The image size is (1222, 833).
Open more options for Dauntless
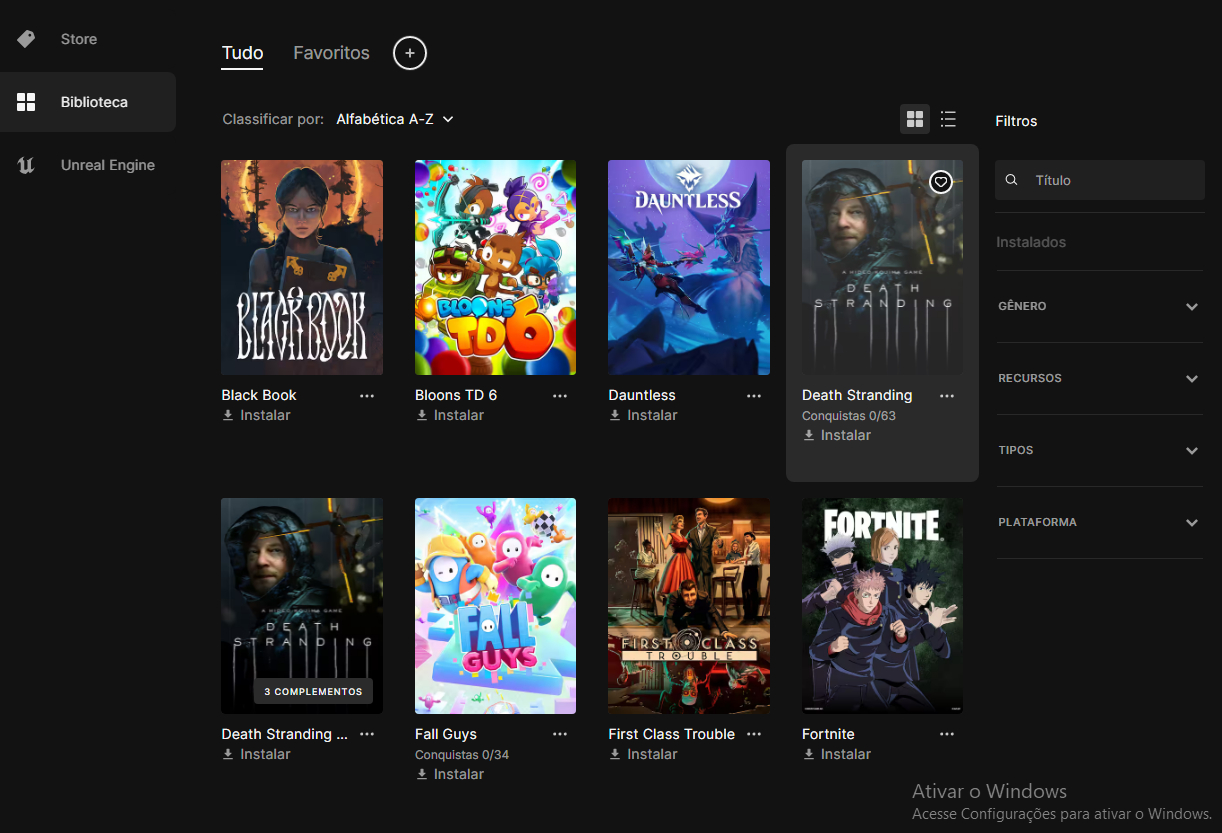click(754, 396)
